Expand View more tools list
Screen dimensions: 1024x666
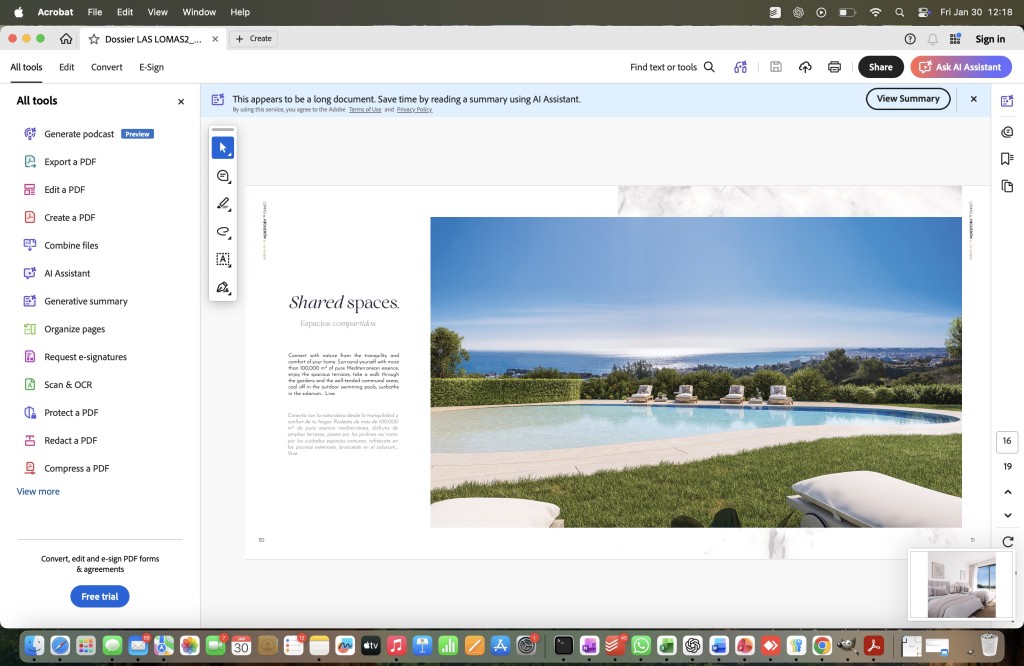(x=38, y=492)
